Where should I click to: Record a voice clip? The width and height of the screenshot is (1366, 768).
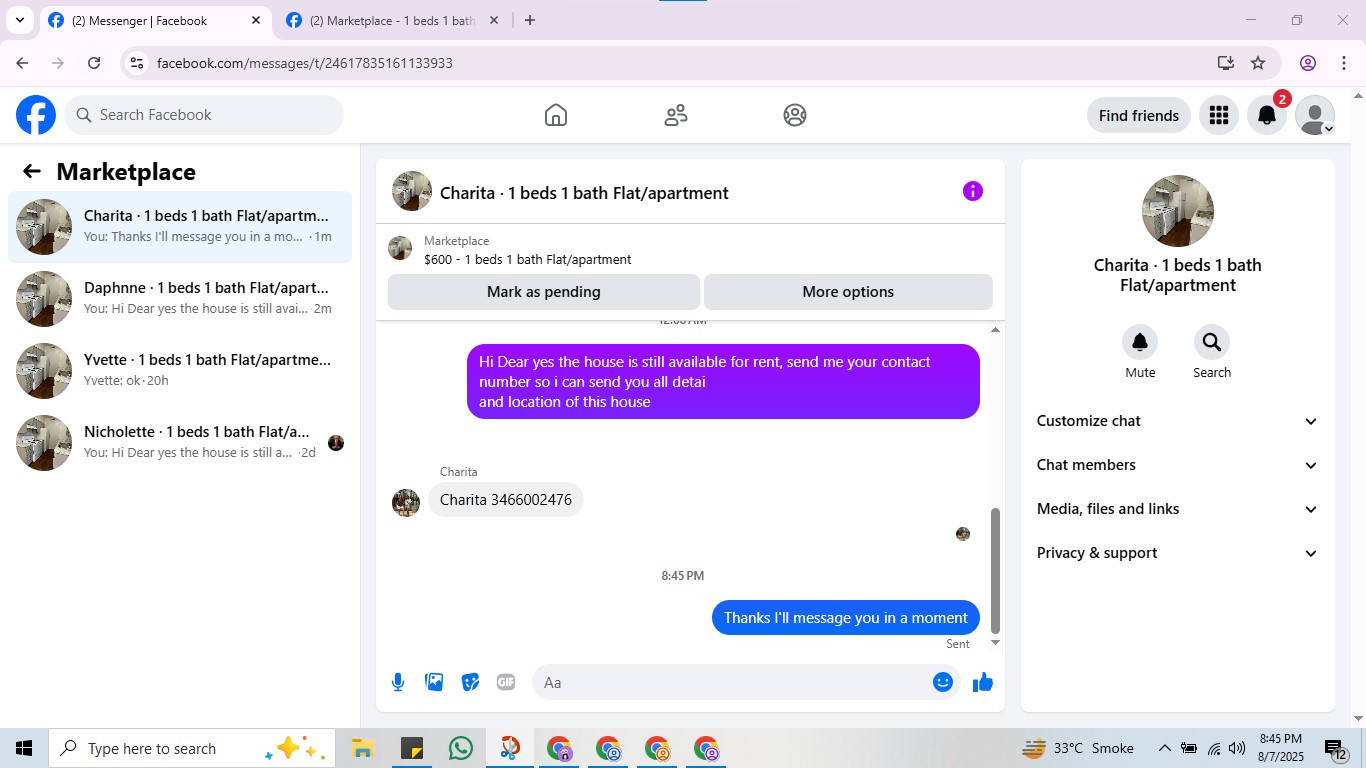[x=398, y=682]
